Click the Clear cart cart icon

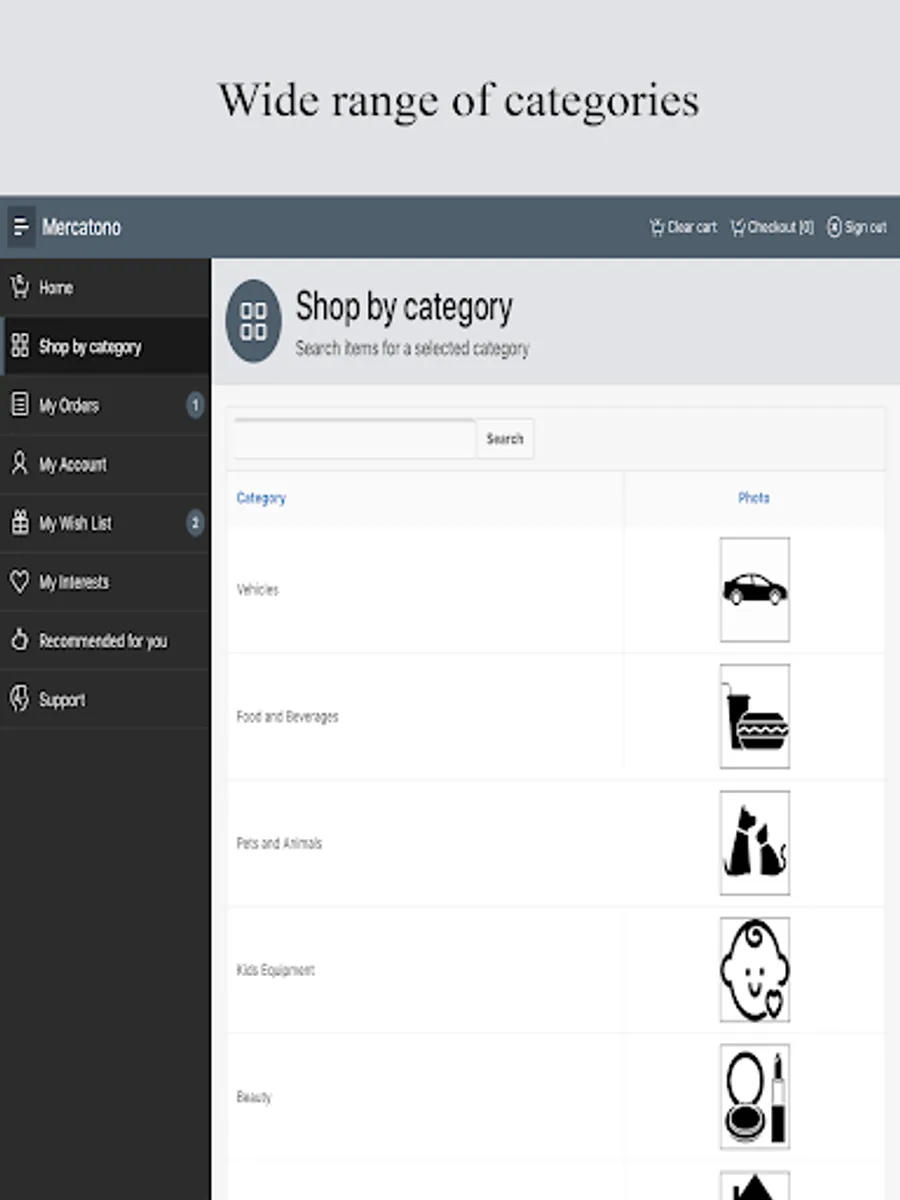point(657,227)
